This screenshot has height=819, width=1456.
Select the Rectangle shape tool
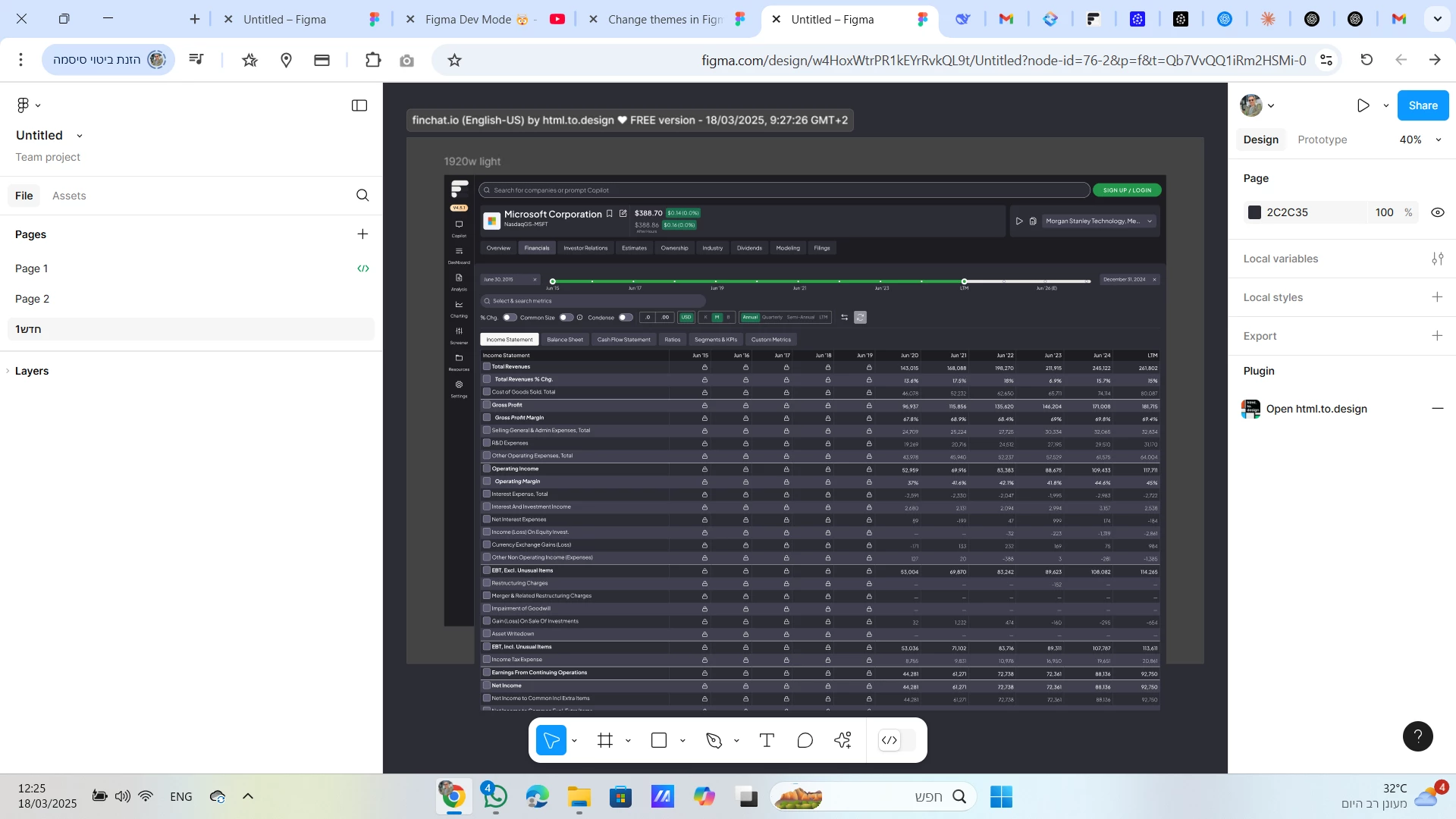(659, 740)
